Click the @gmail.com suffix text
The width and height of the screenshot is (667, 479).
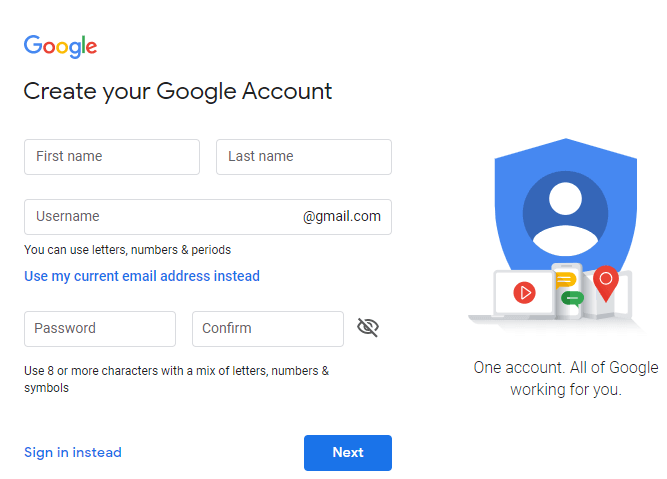(x=342, y=217)
